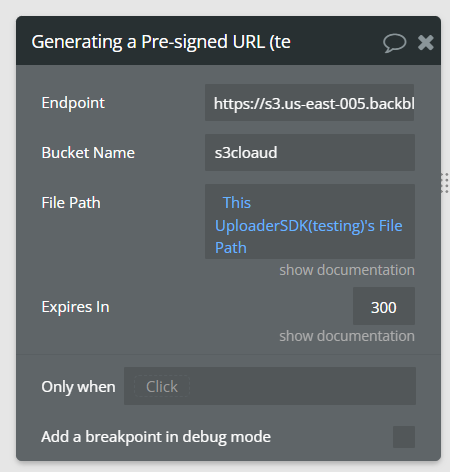Viewport: 450px width, 472px height.
Task: Close the Pre-signed URL property popup
Action: pos(426,43)
